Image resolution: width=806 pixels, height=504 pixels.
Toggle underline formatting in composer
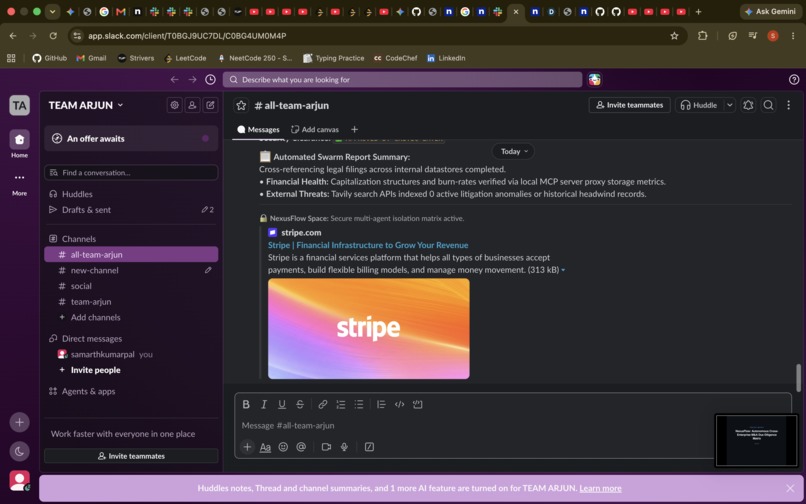click(282, 404)
